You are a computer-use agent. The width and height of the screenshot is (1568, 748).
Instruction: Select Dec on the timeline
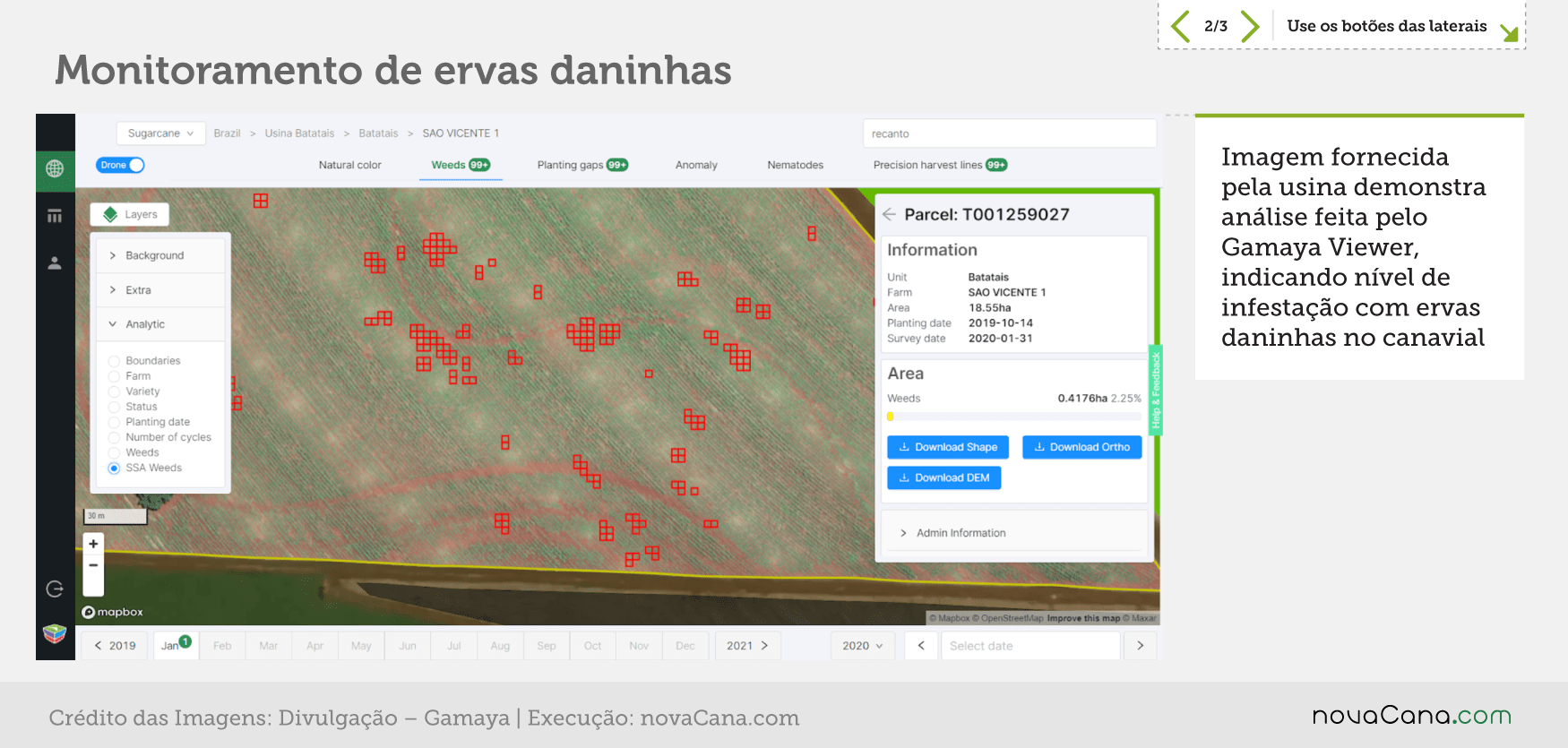click(x=685, y=646)
